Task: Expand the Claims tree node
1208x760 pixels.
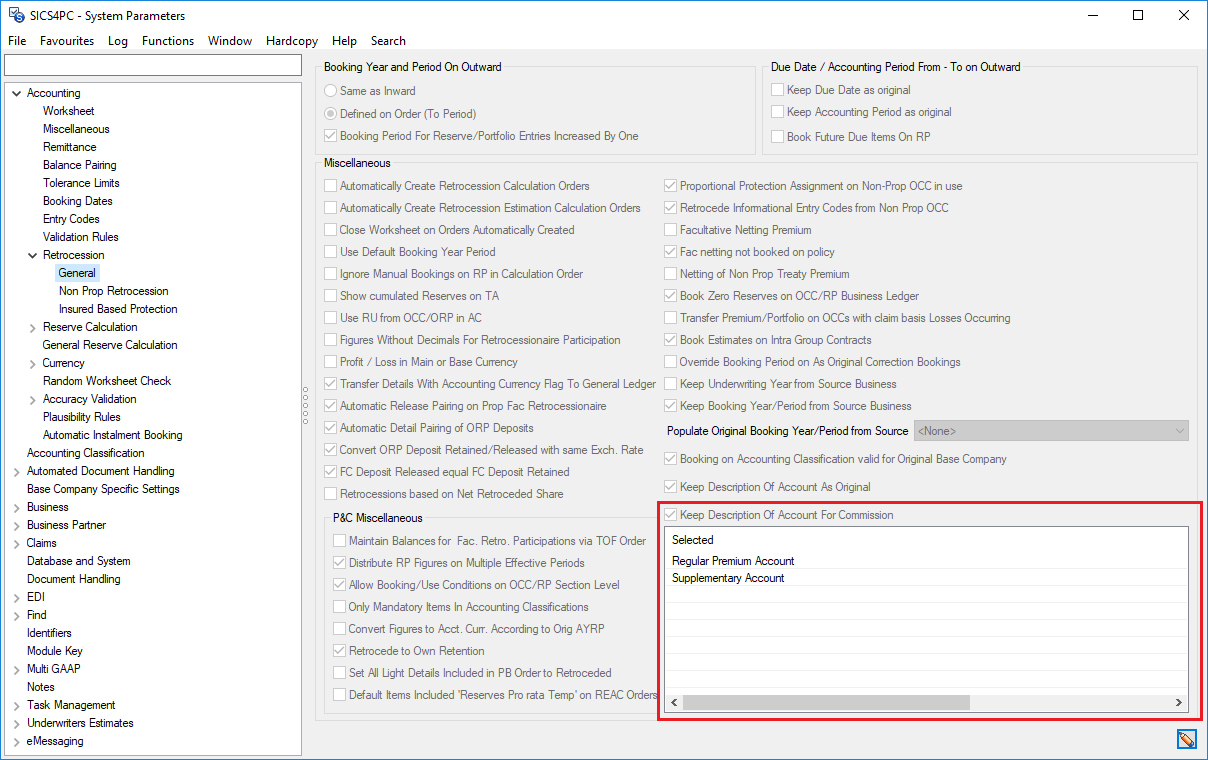Action: (x=16, y=543)
